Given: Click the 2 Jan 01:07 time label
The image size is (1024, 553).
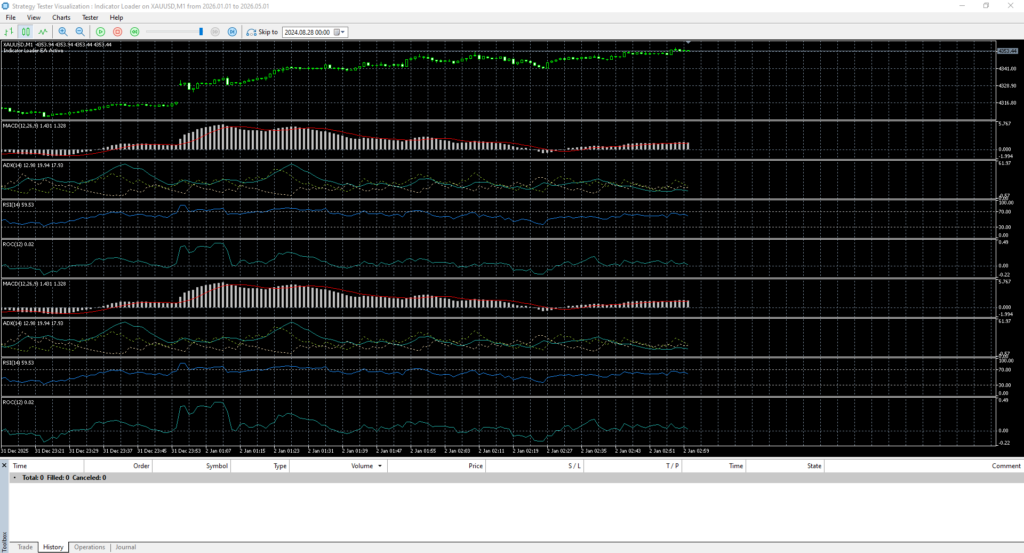Looking at the screenshot, I should (x=218, y=451).
